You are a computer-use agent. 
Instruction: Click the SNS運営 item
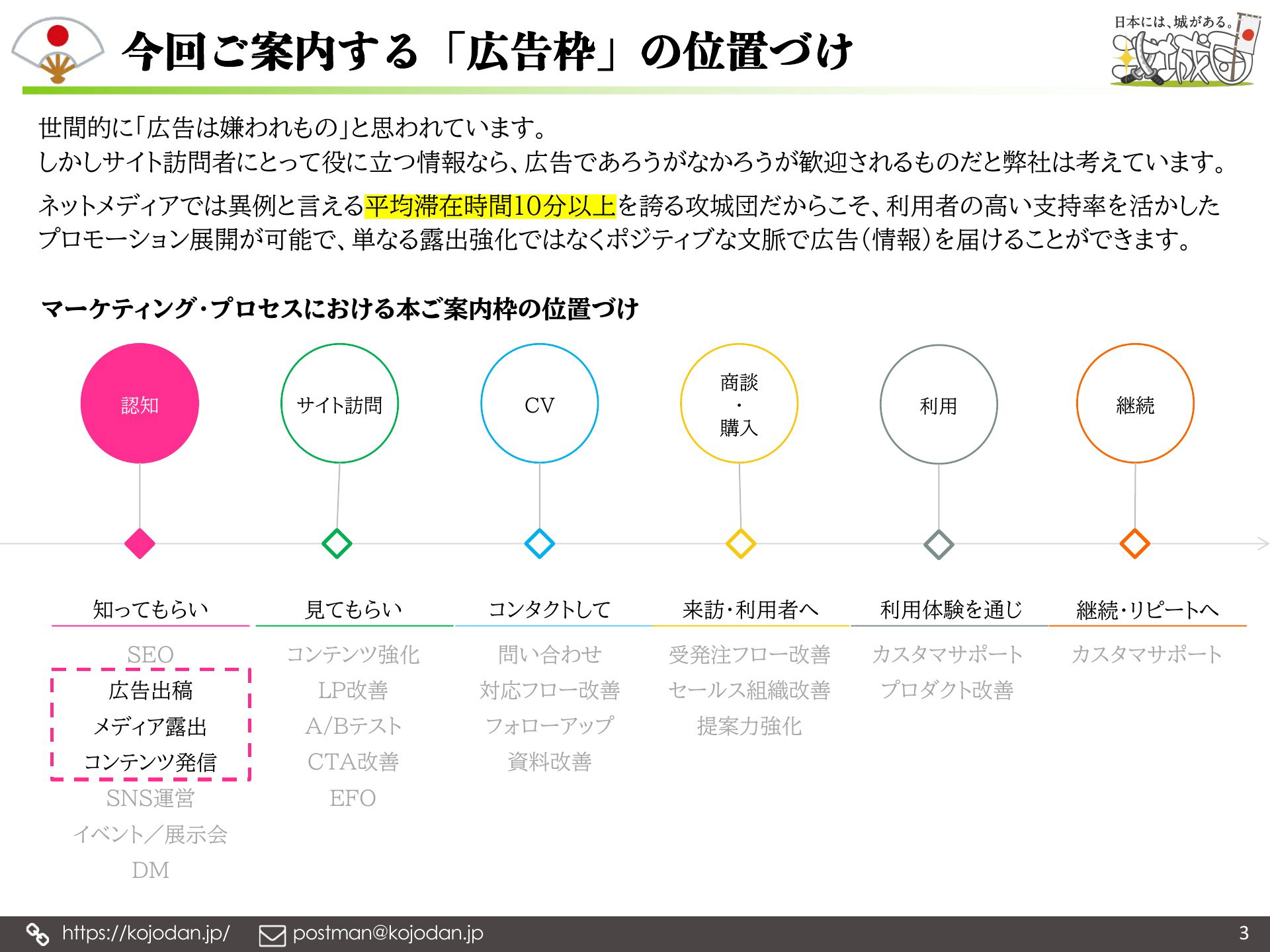[150, 798]
